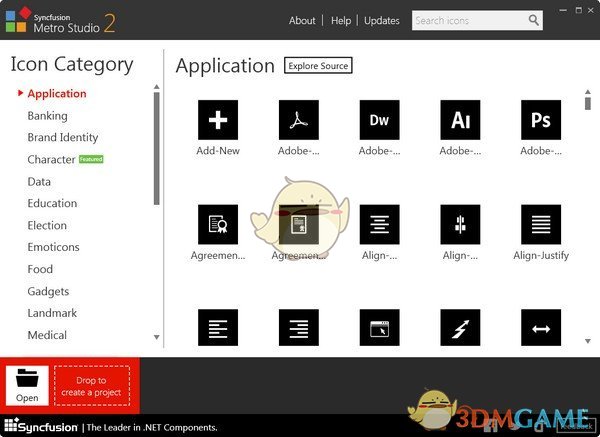Open the Brand Identity category

63,137
